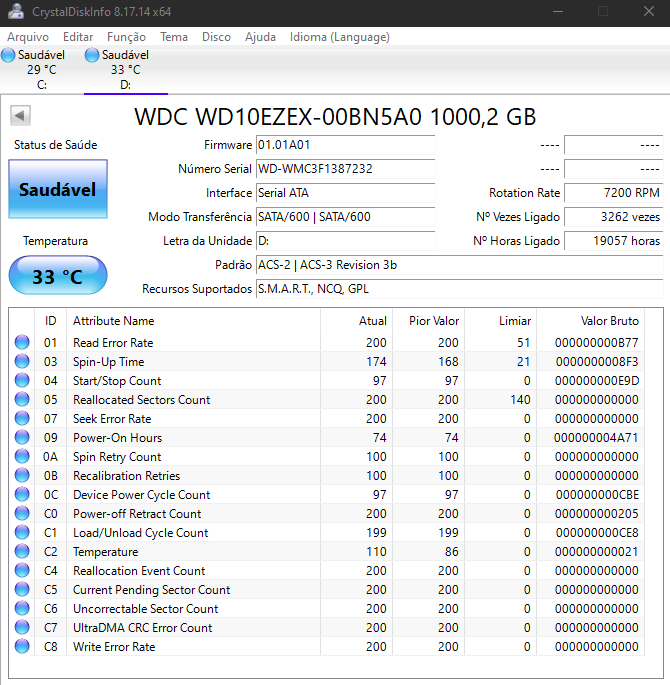The image size is (670, 685).
Task: Click the status orb for Temperature attribute
Action: pos(22,551)
